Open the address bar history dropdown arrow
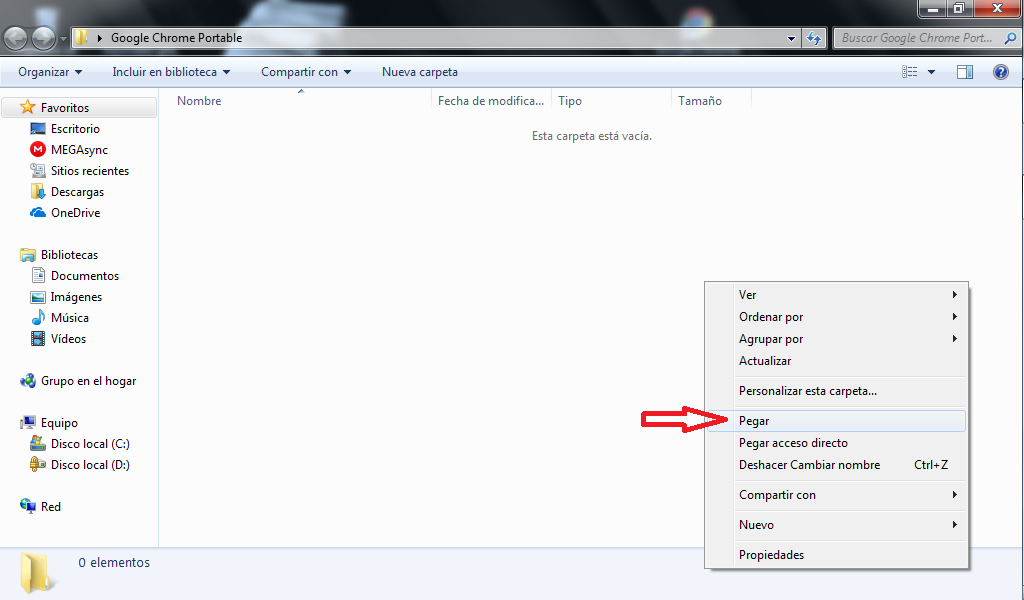1024x600 pixels. coord(792,39)
